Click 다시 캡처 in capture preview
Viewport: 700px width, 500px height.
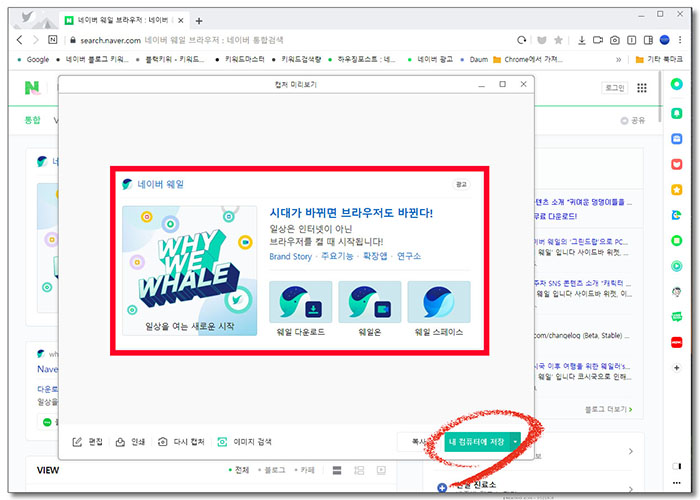point(181,442)
